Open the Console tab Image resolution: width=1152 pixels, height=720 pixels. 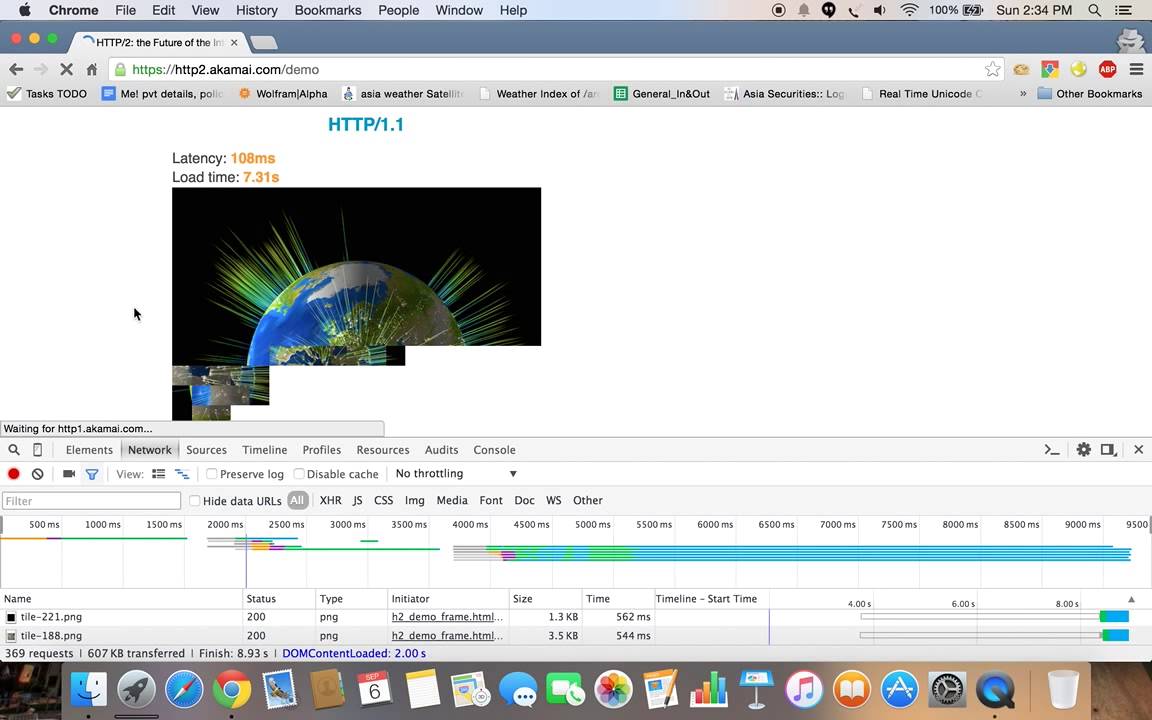494,450
